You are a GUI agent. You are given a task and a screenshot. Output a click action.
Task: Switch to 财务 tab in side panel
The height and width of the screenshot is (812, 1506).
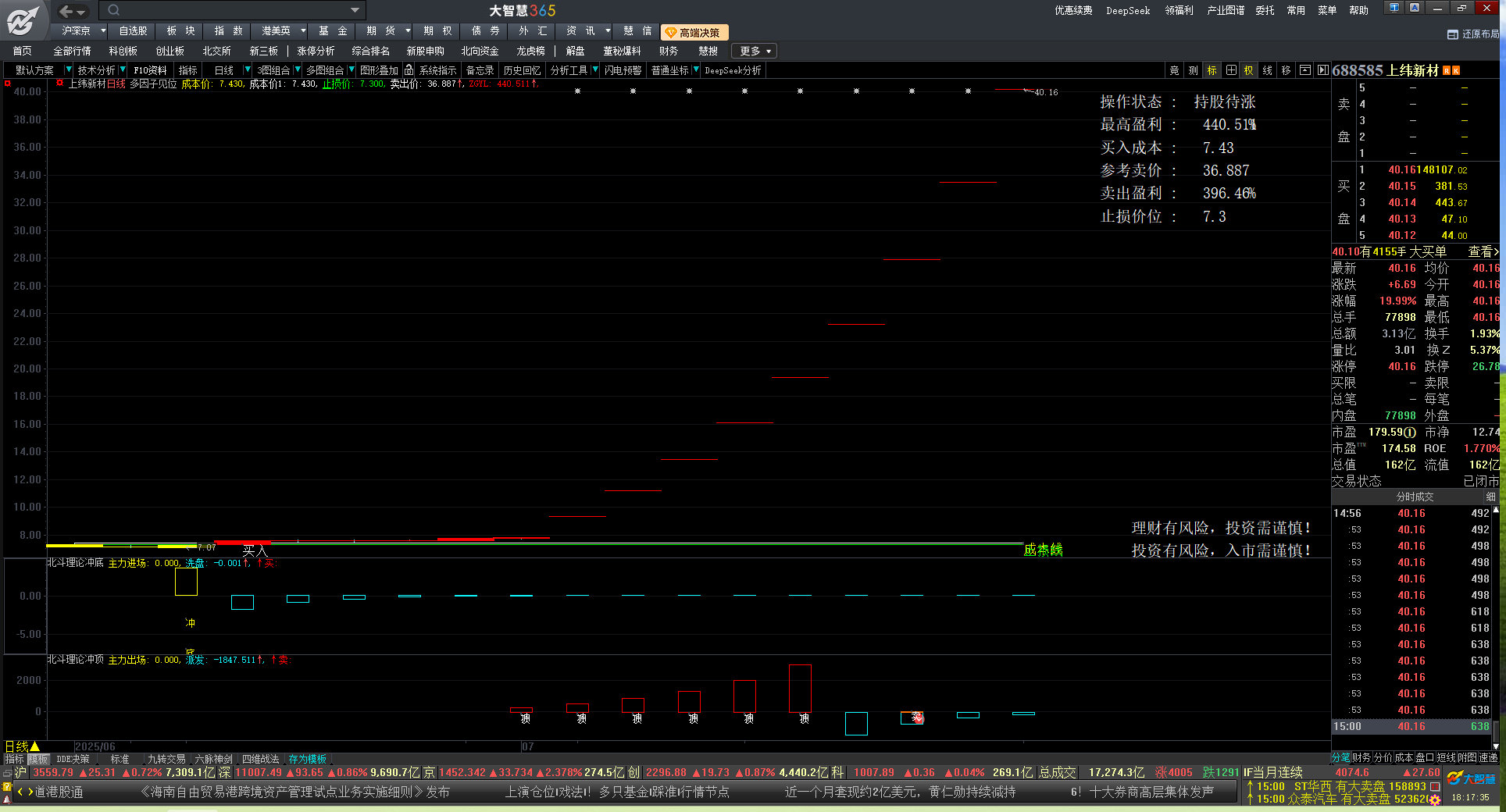click(1361, 757)
